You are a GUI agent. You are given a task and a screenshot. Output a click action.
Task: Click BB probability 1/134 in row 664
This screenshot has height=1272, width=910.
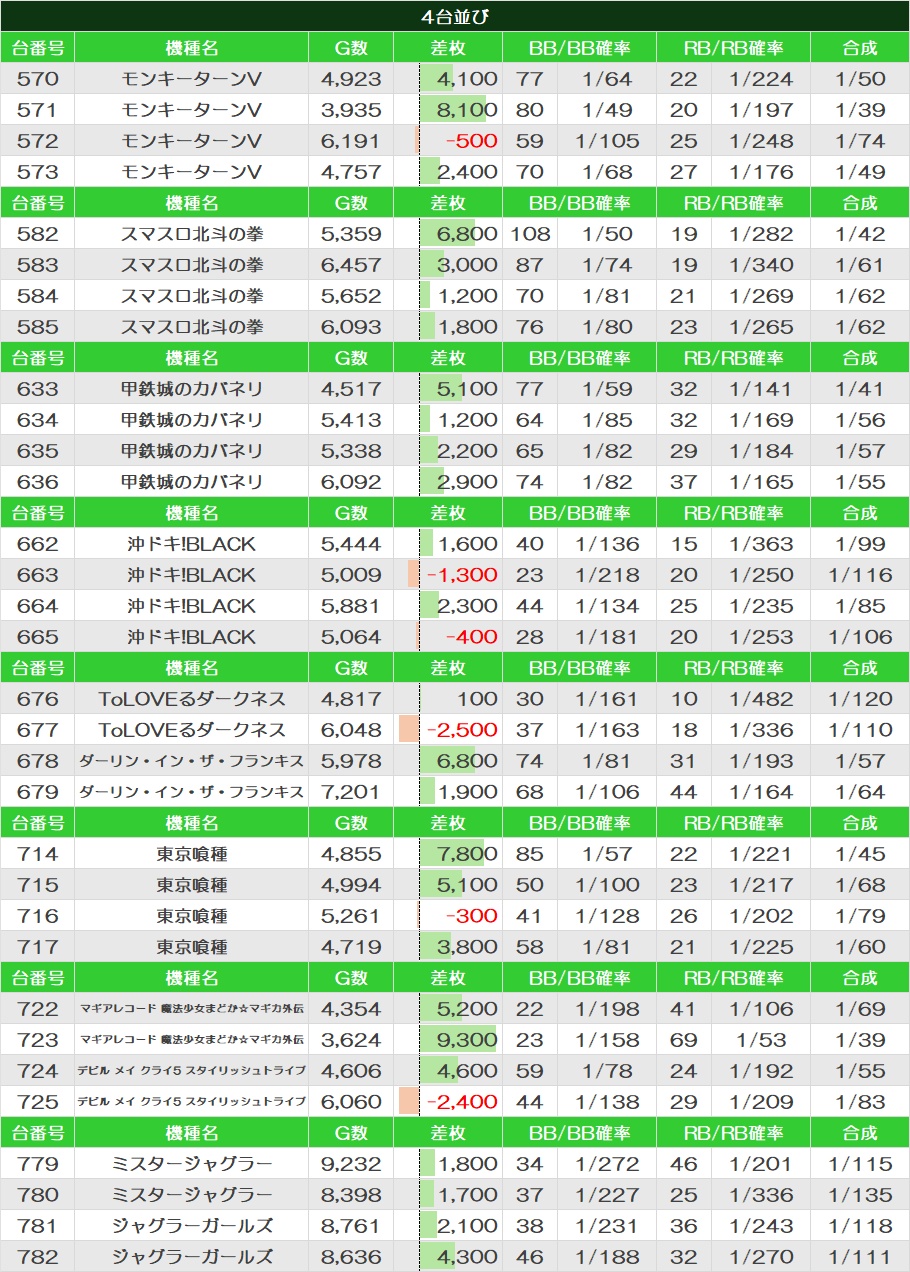tap(607, 606)
